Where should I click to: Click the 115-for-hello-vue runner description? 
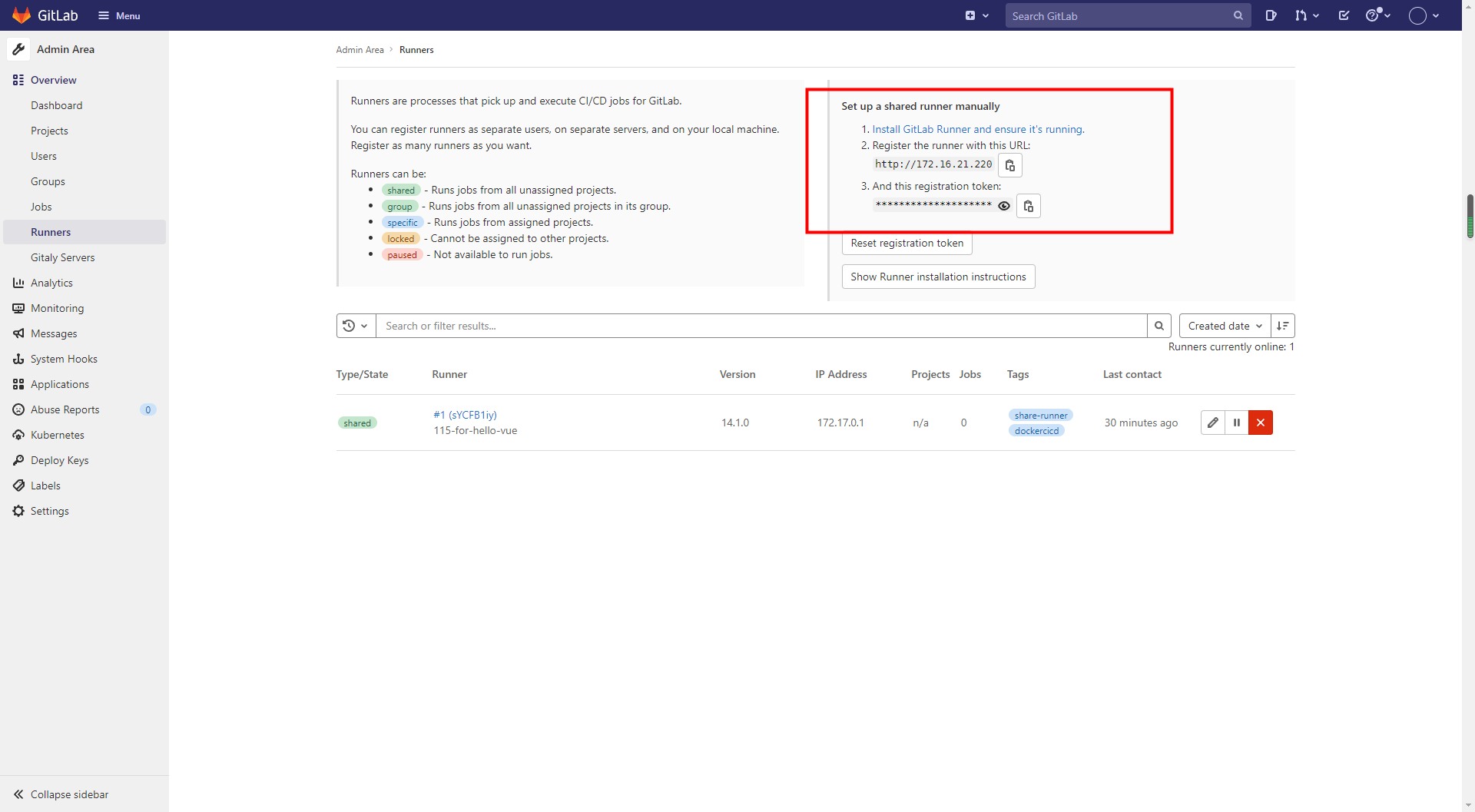click(x=476, y=431)
